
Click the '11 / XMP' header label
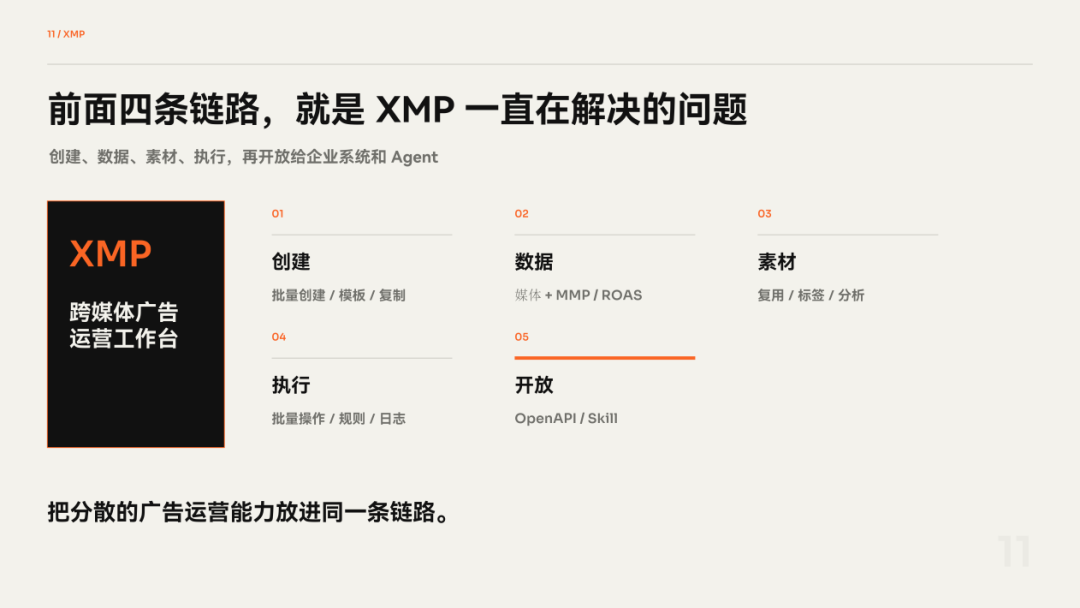pyautogui.click(x=66, y=34)
